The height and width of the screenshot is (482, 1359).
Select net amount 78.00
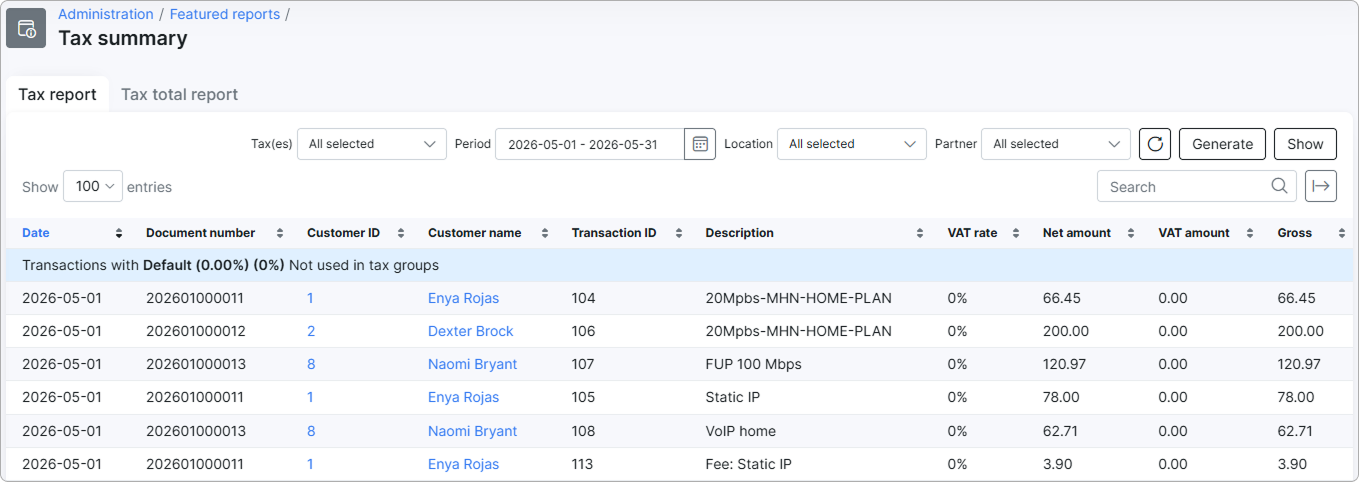click(1061, 397)
